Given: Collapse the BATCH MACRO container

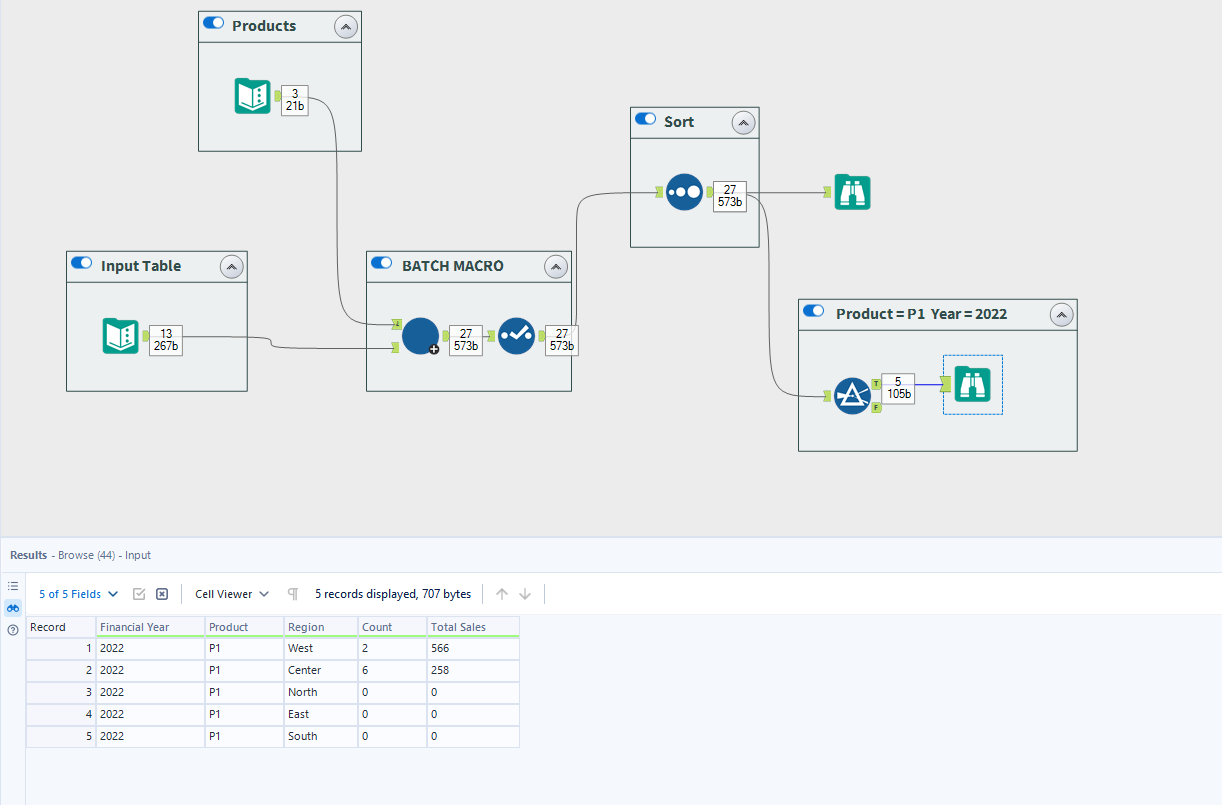Looking at the screenshot, I should point(556,266).
